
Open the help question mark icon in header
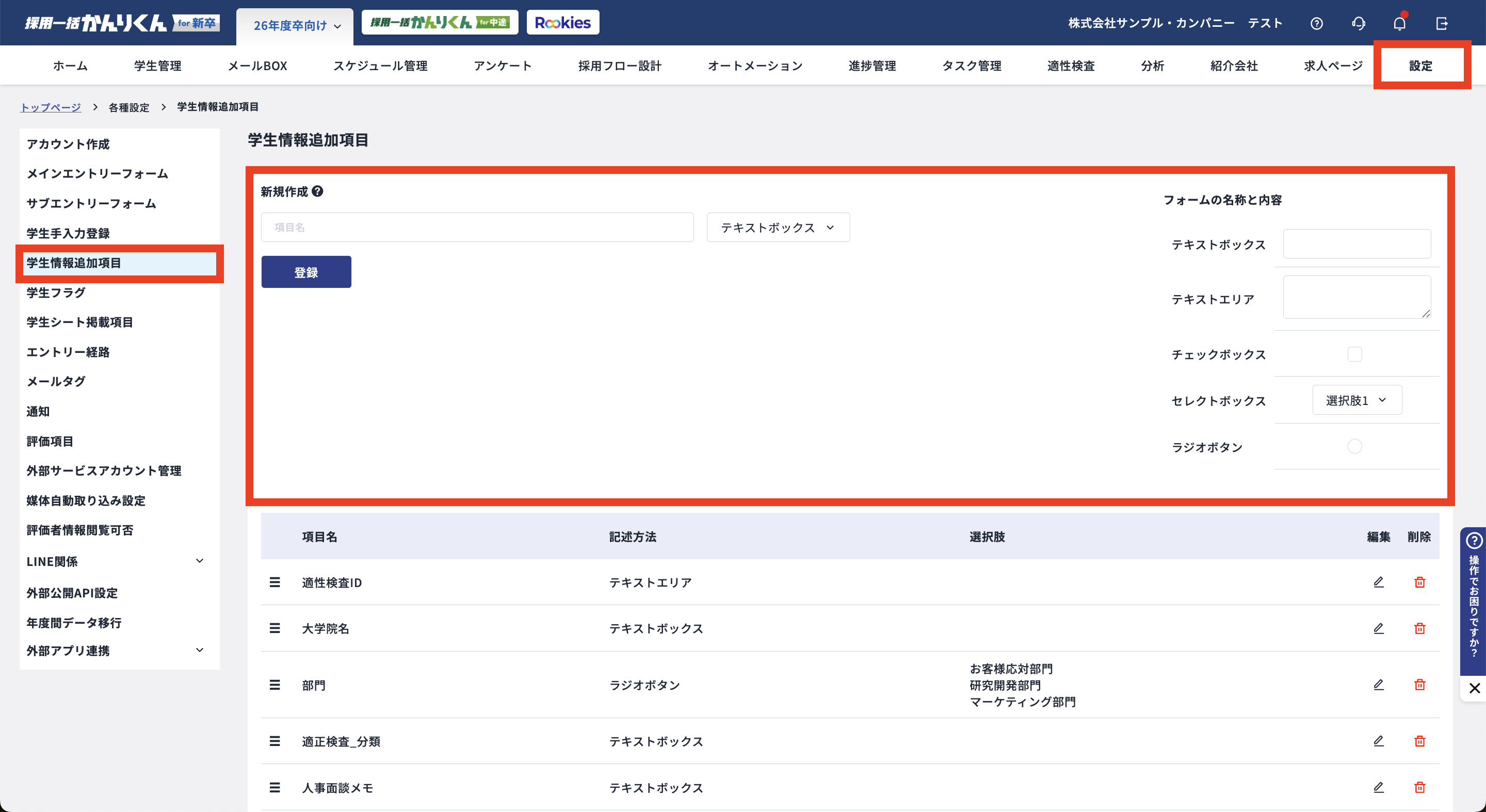point(1316,24)
